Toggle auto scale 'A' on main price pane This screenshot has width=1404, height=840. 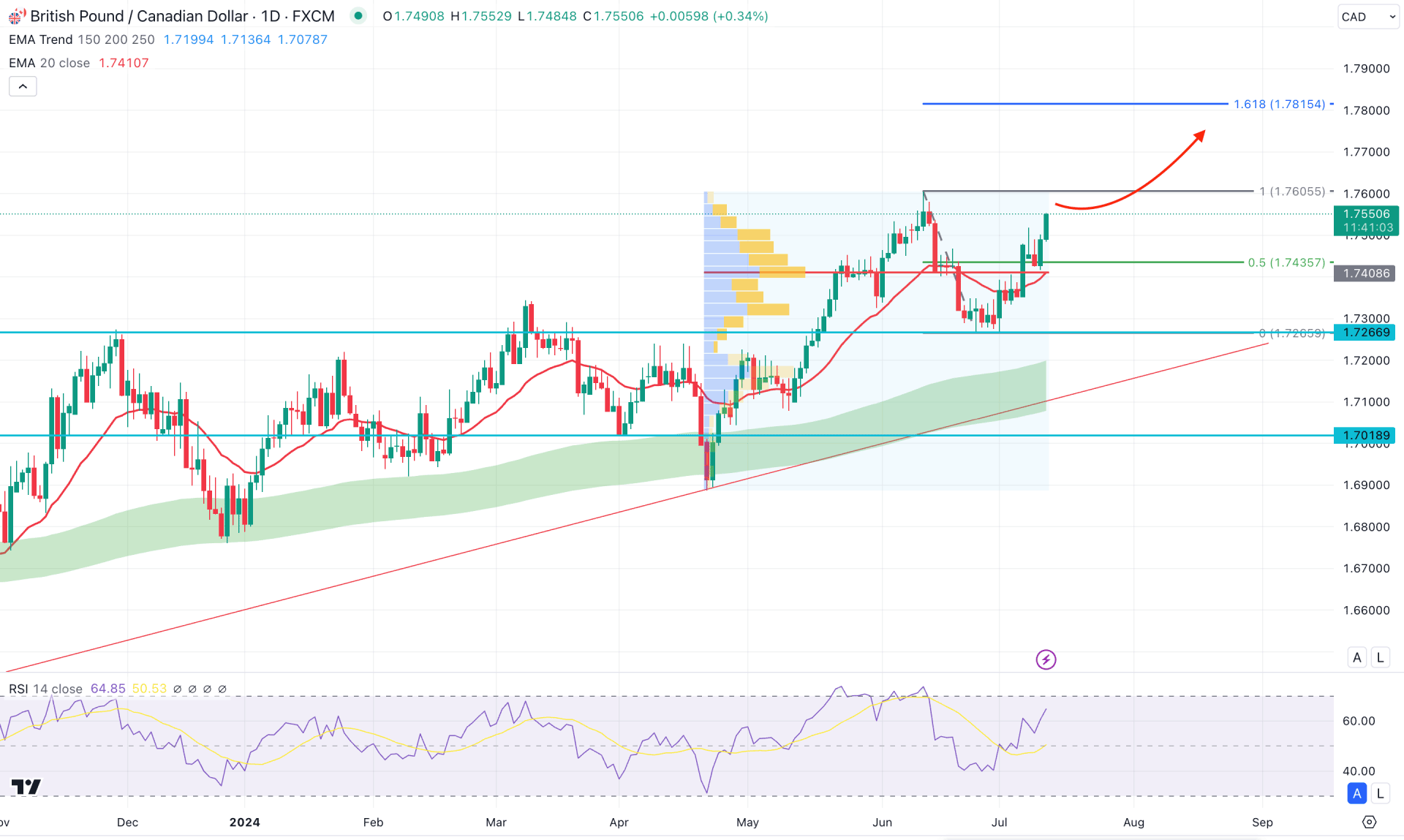click(1357, 657)
